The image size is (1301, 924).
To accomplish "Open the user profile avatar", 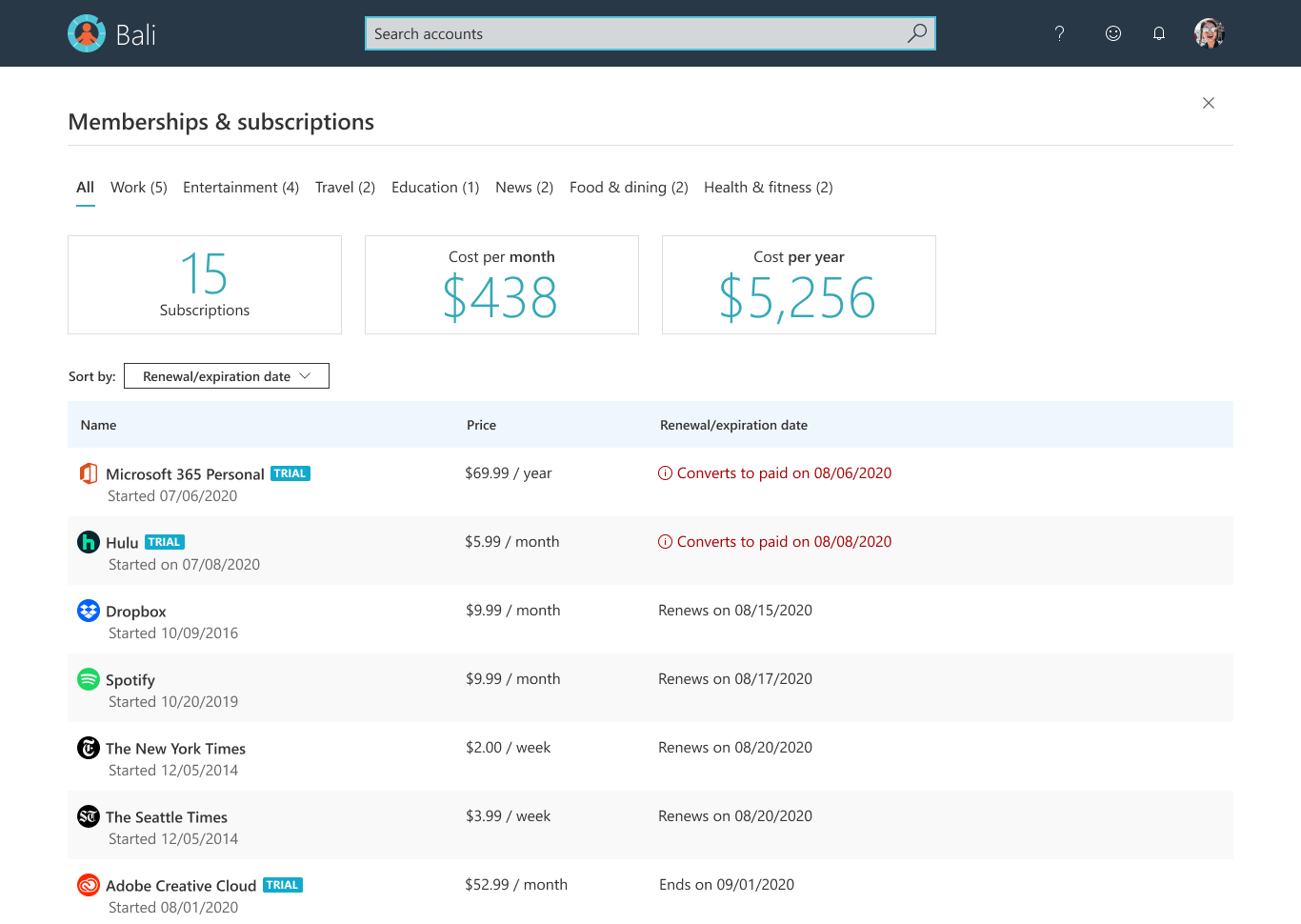I will (x=1210, y=33).
